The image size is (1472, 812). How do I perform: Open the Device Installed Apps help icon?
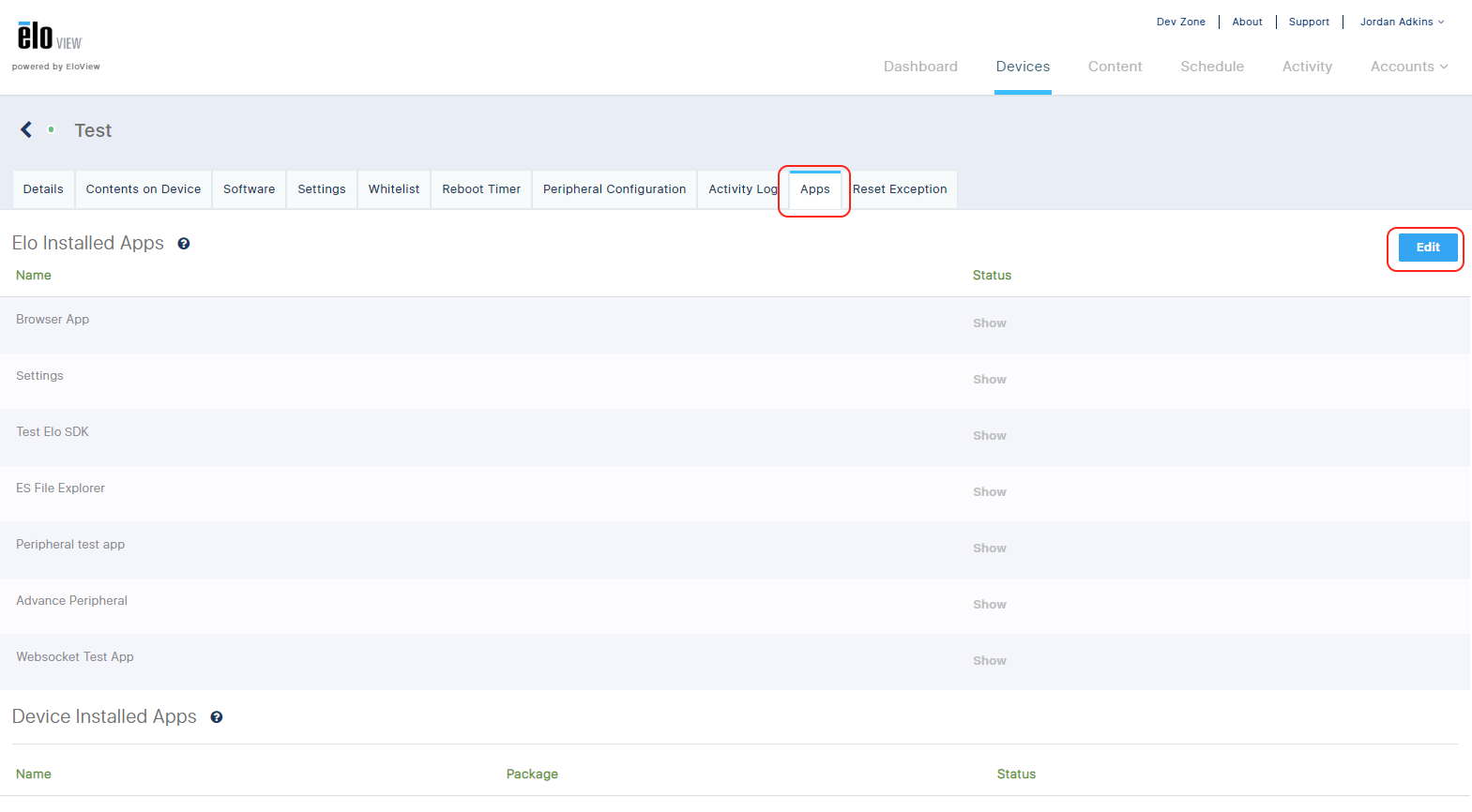[x=217, y=717]
